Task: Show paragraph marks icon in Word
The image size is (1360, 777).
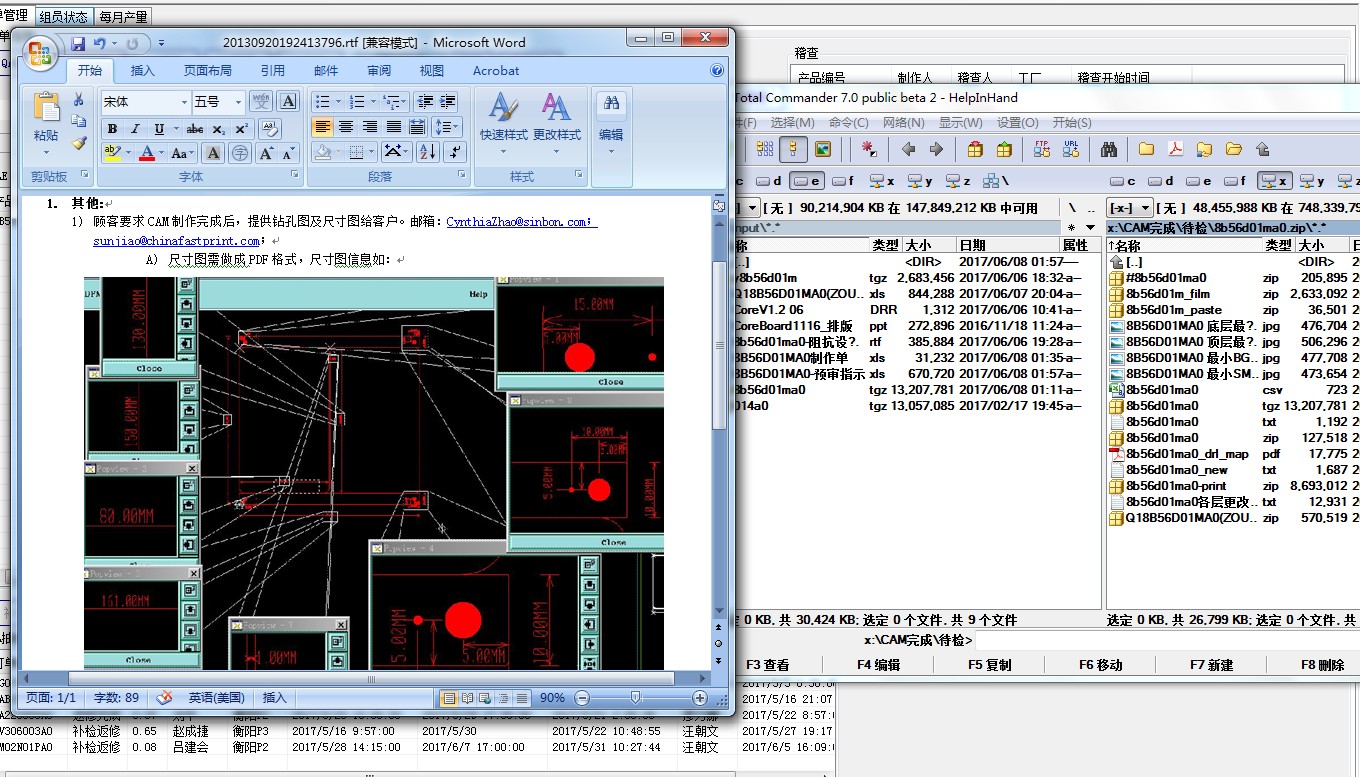Action: [456, 152]
